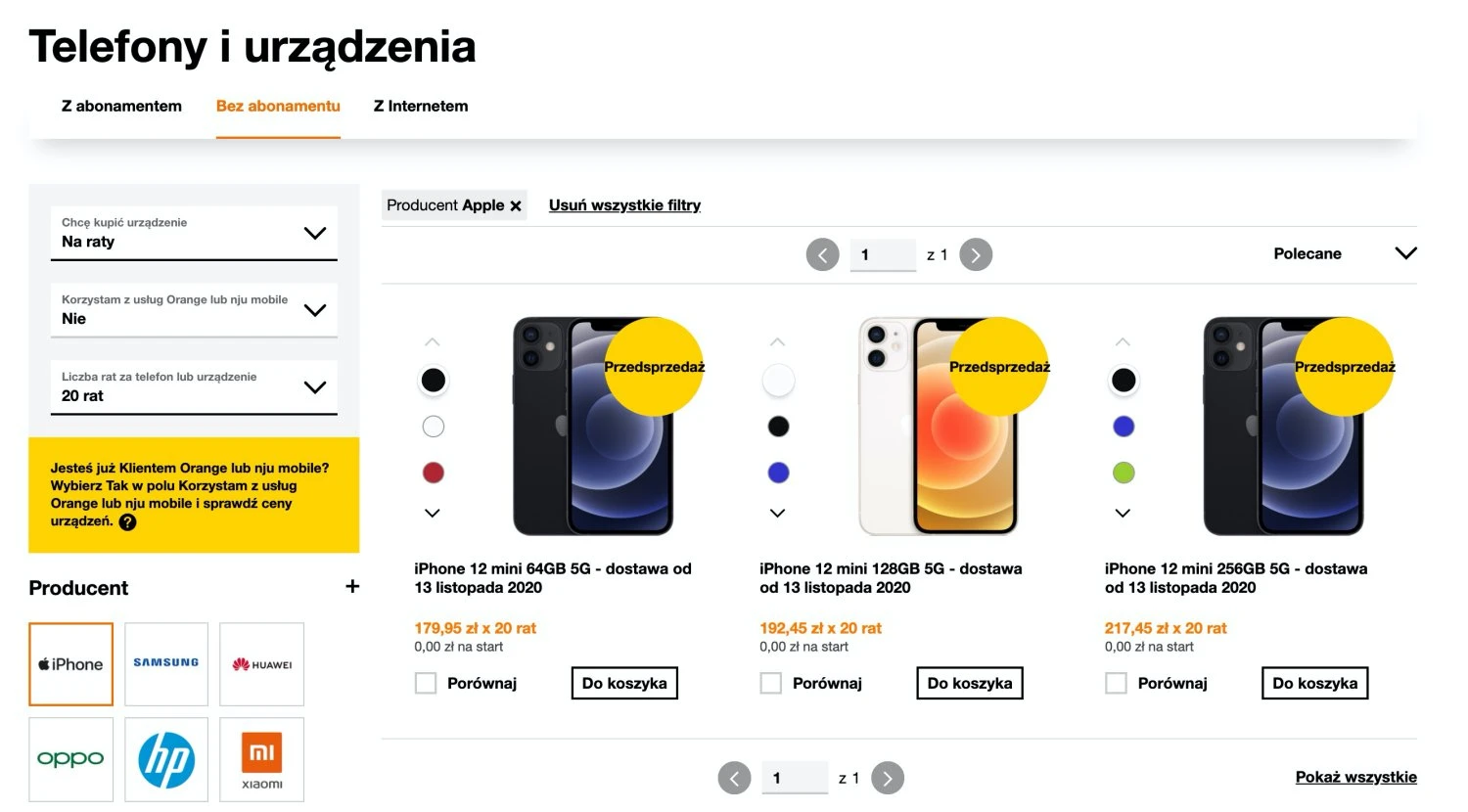
Task: Click Usuń wszystkie filtry link
Action: point(624,205)
